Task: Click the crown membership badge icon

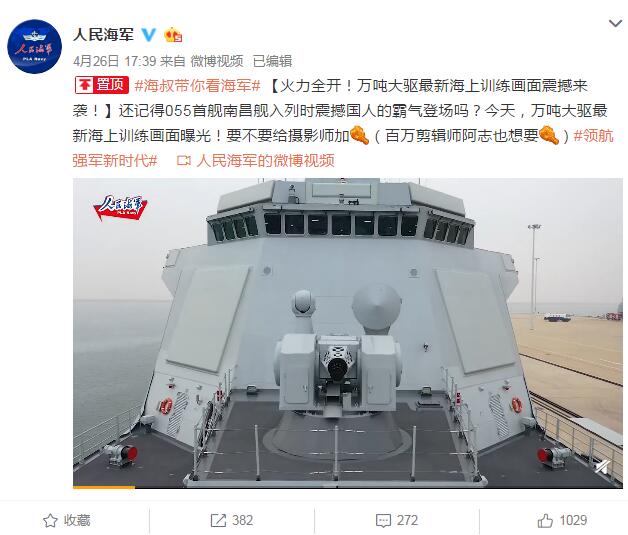Action: [173, 35]
